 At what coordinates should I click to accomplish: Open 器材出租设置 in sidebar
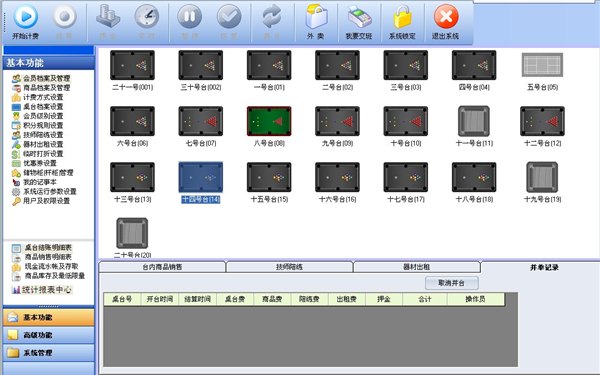coord(38,144)
